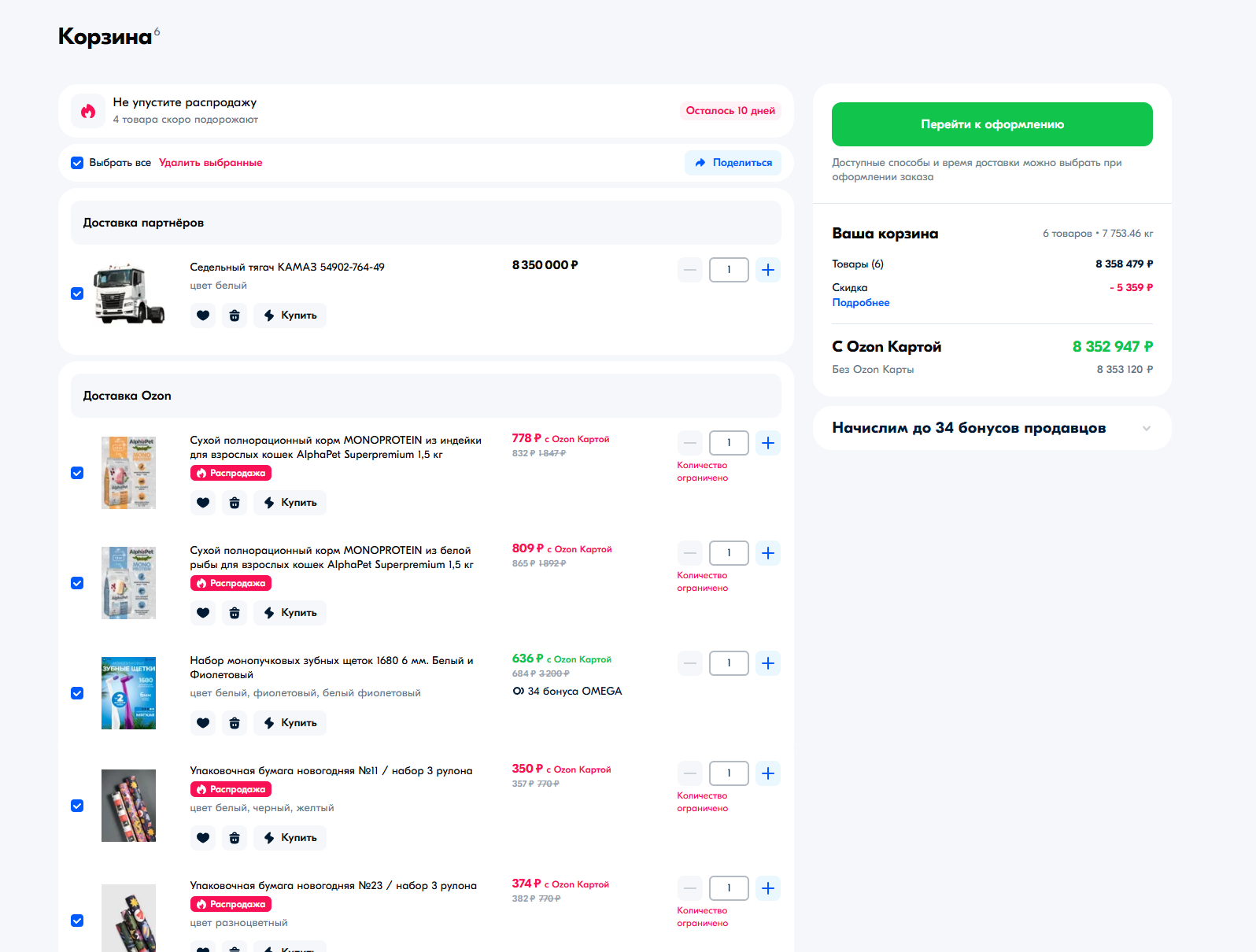The width and height of the screenshot is (1256, 952).
Task: Increase quantity of wrapping paper №23
Action: (x=768, y=888)
